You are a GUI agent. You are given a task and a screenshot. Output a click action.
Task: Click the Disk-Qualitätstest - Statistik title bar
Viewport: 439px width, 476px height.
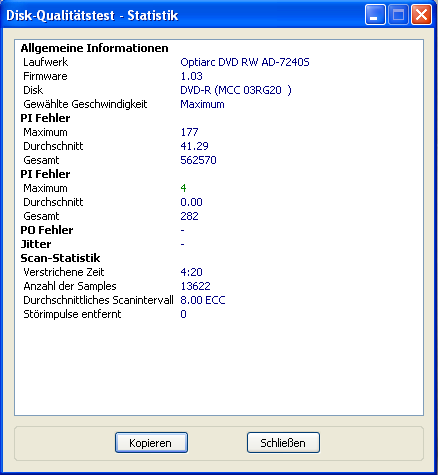(x=183, y=15)
